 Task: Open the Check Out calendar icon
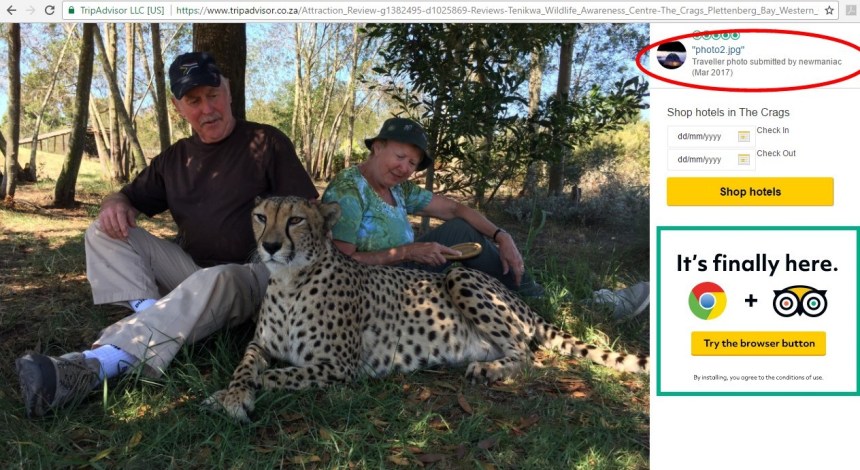pos(743,159)
